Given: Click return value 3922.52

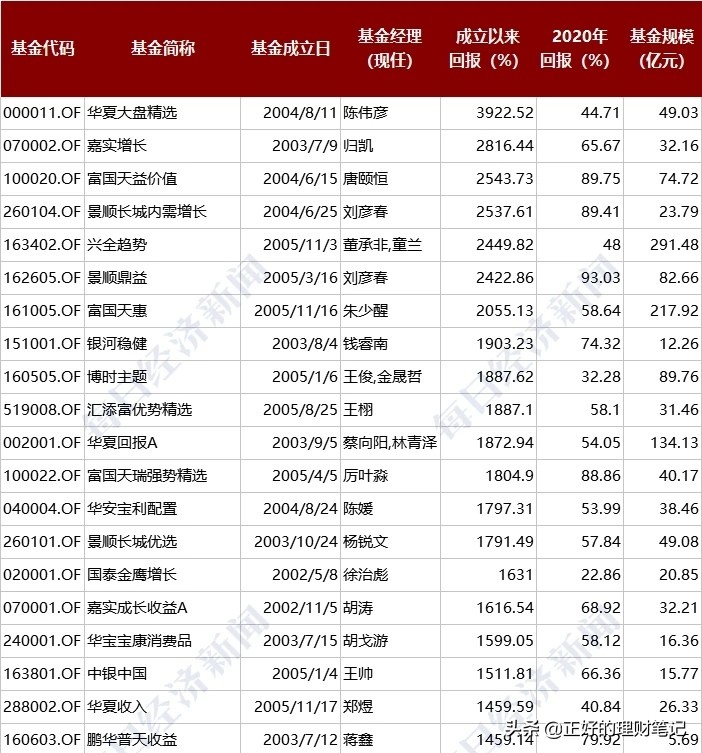Looking at the screenshot, I should (x=505, y=113).
